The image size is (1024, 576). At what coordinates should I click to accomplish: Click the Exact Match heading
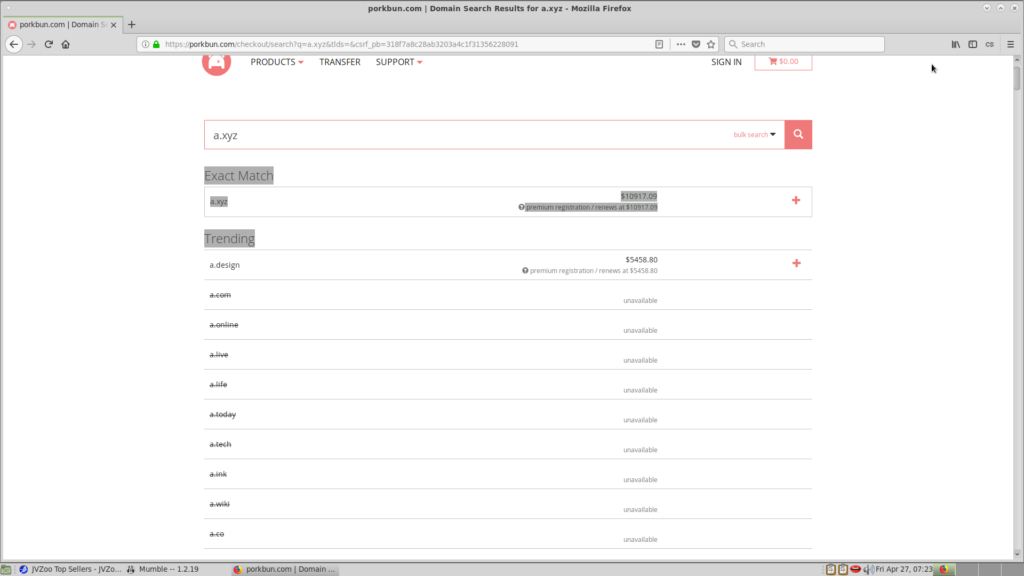238,176
